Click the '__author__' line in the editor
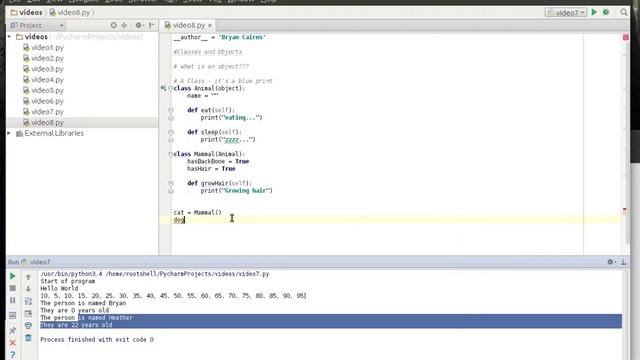640x360 pixels. click(x=220, y=37)
